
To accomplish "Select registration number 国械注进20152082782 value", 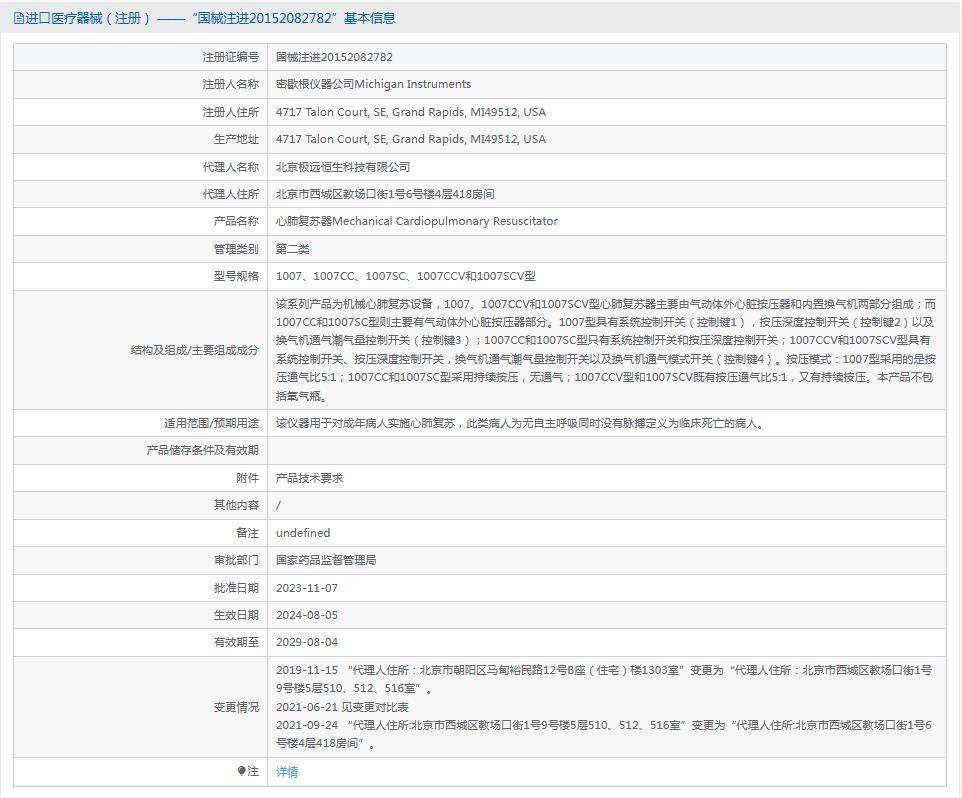I will [334, 57].
